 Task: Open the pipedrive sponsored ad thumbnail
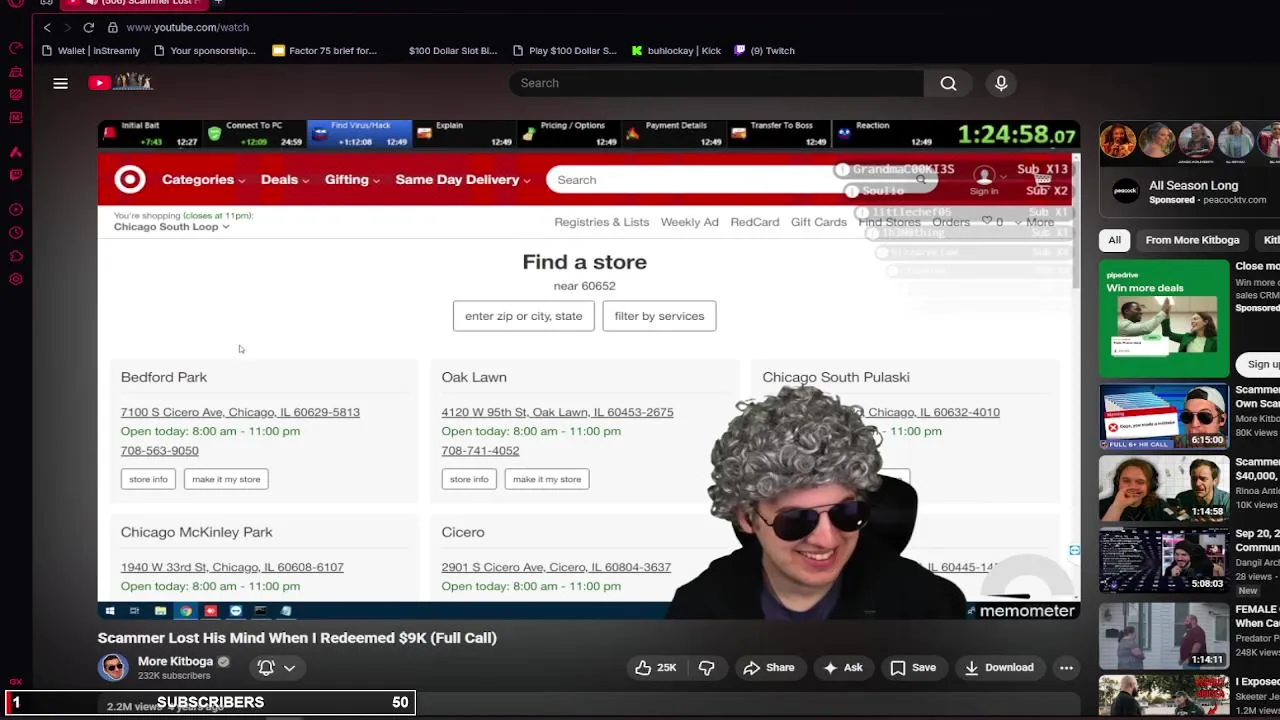click(x=1164, y=318)
